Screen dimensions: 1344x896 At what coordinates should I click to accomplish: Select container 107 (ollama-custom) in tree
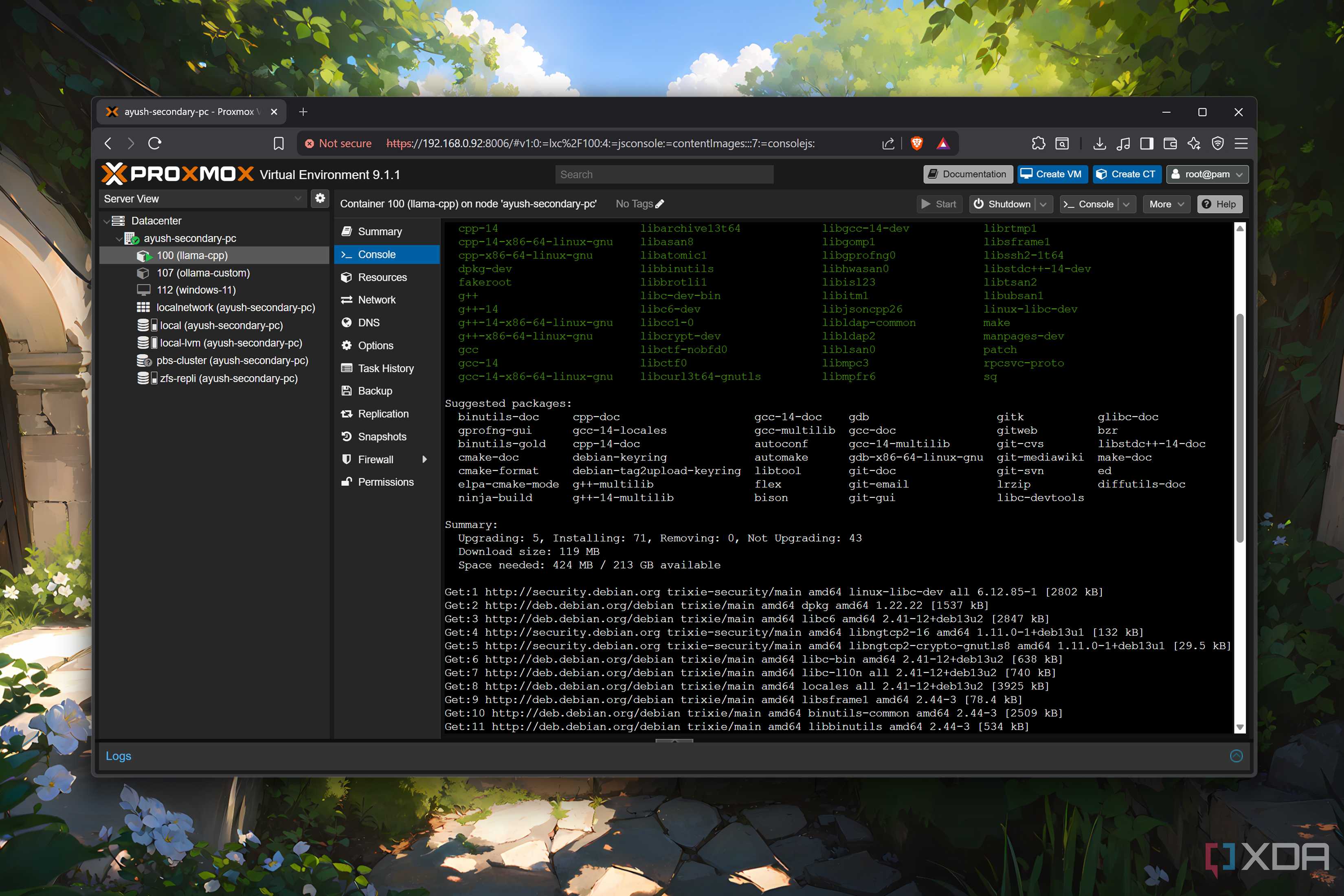click(214, 273)
